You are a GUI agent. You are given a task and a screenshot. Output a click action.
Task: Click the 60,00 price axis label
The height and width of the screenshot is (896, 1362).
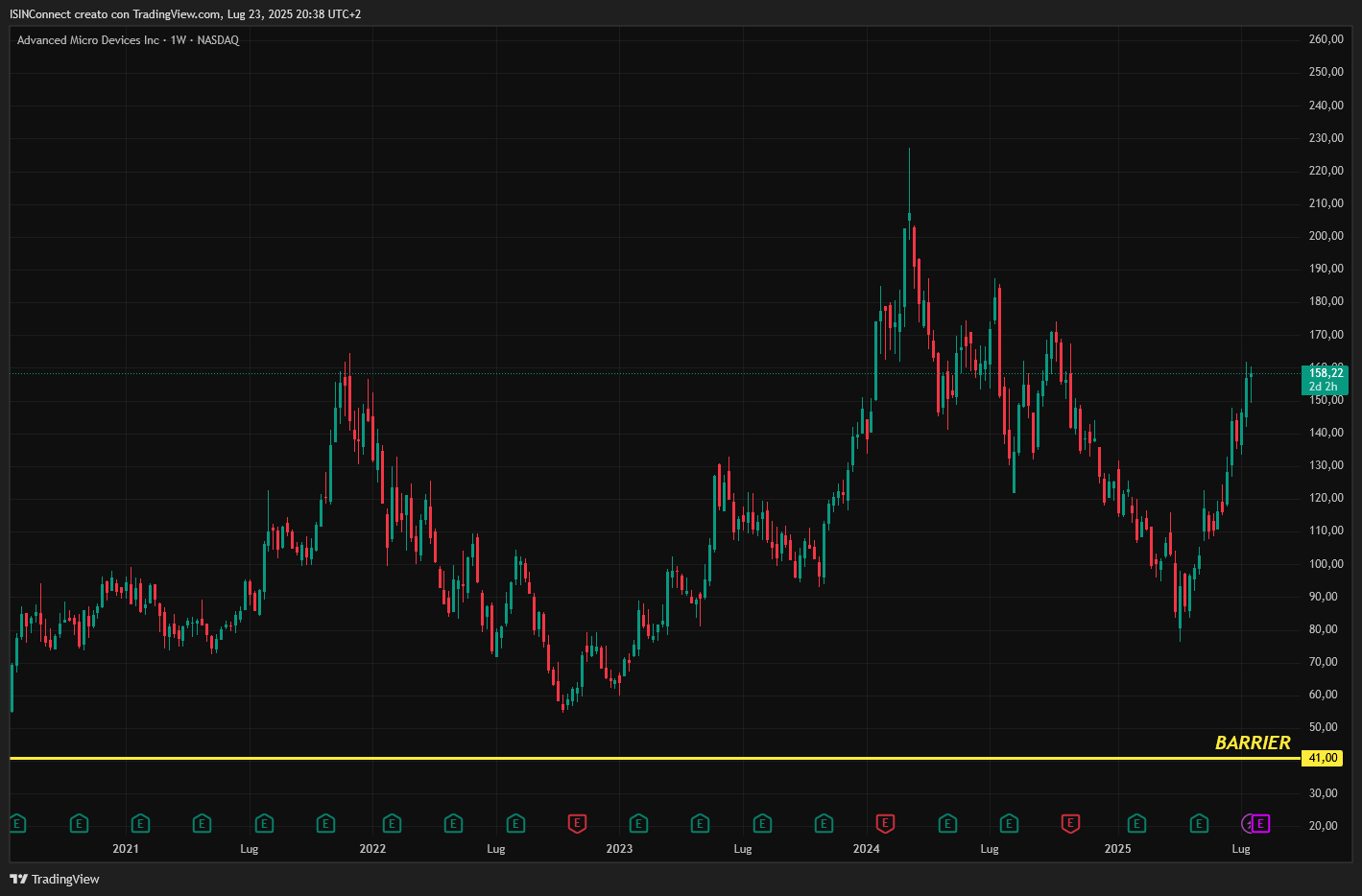click(1323, 695)
